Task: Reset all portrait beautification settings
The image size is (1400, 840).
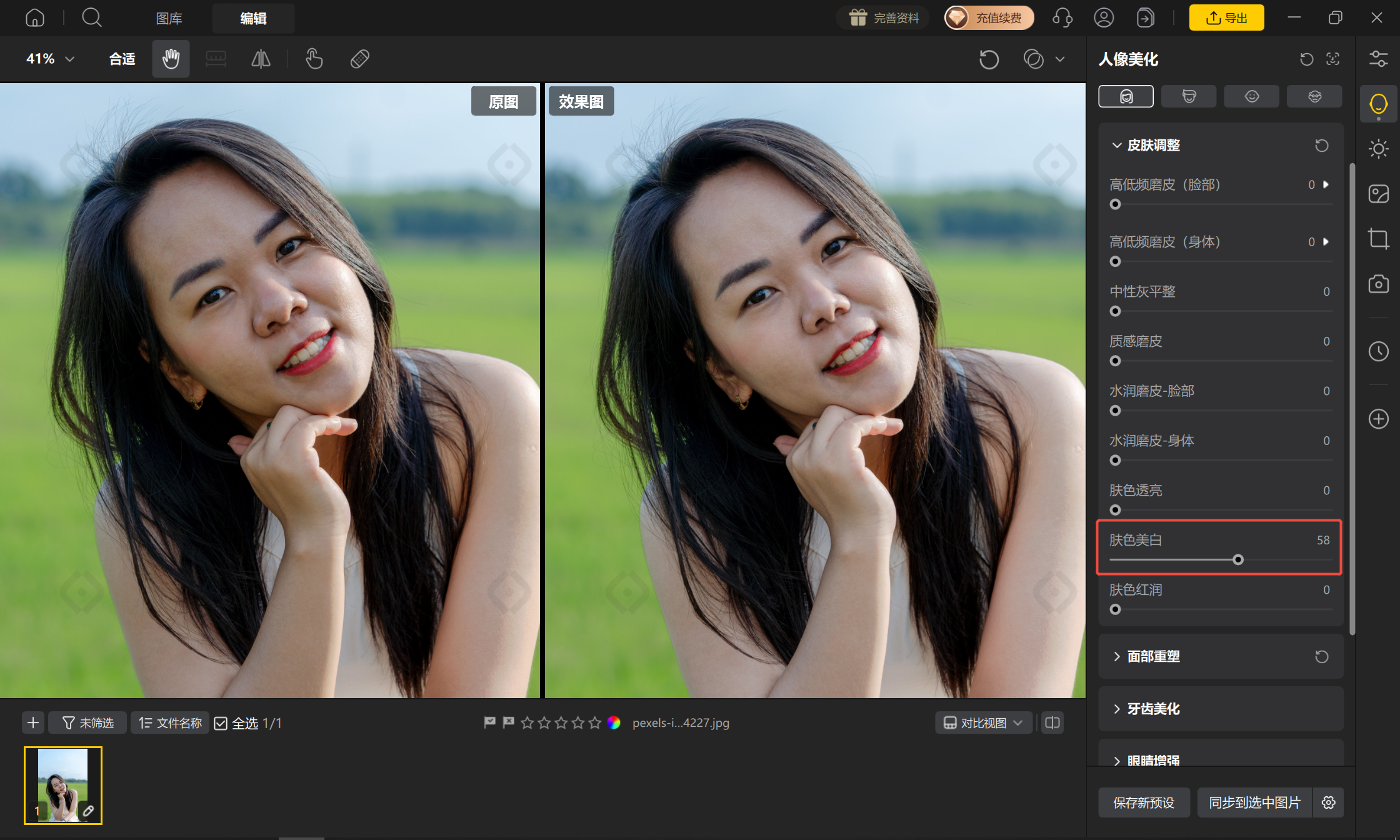Action: pyautogui.click(x=1306, y=59)
